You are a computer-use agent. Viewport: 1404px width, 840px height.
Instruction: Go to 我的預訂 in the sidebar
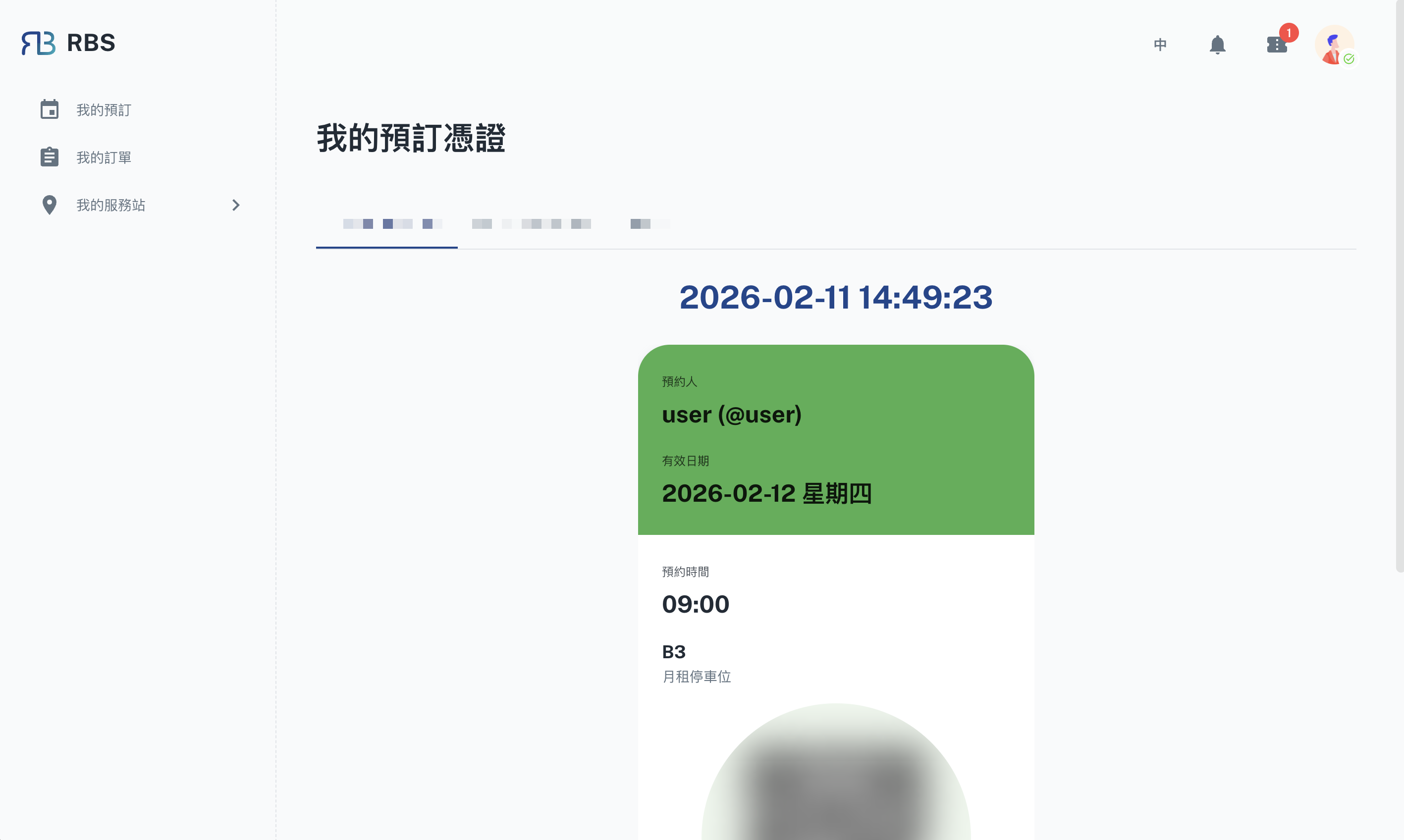pos(104,110)
